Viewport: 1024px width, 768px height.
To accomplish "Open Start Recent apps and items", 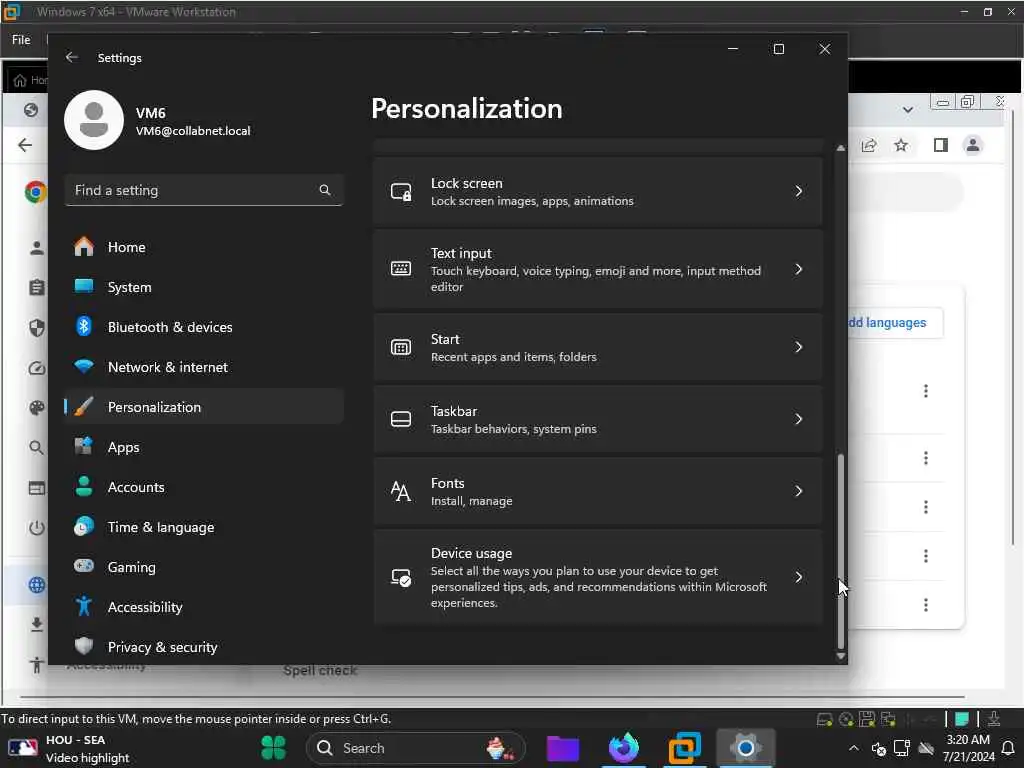I will 598,347.
